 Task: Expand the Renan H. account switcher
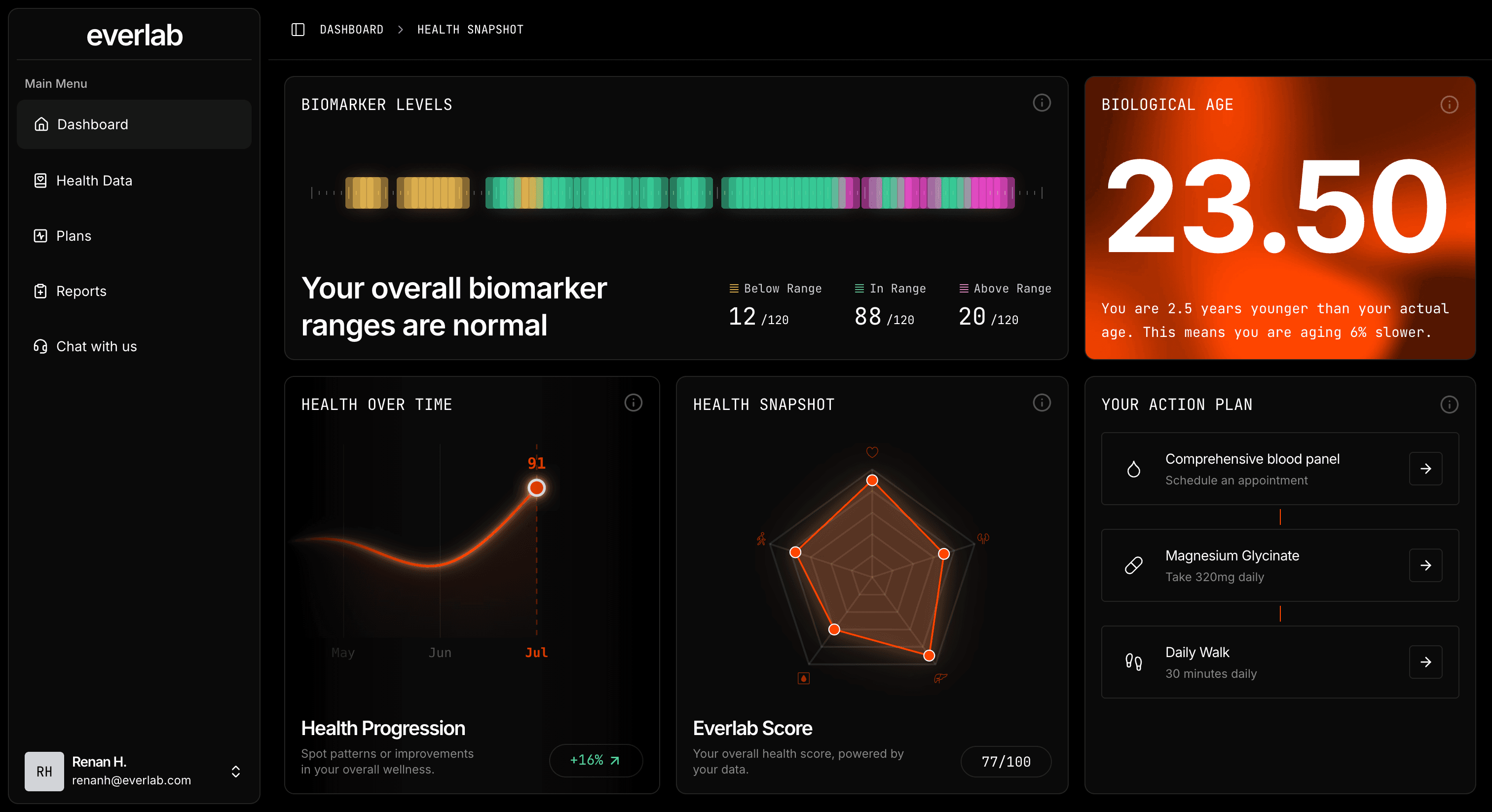(236, 772)
